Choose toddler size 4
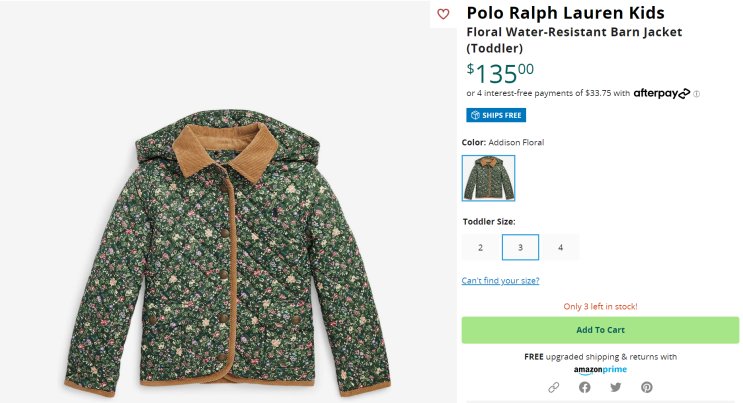The image size is (743, 403). pyautogui.click(x=560, y=247)
